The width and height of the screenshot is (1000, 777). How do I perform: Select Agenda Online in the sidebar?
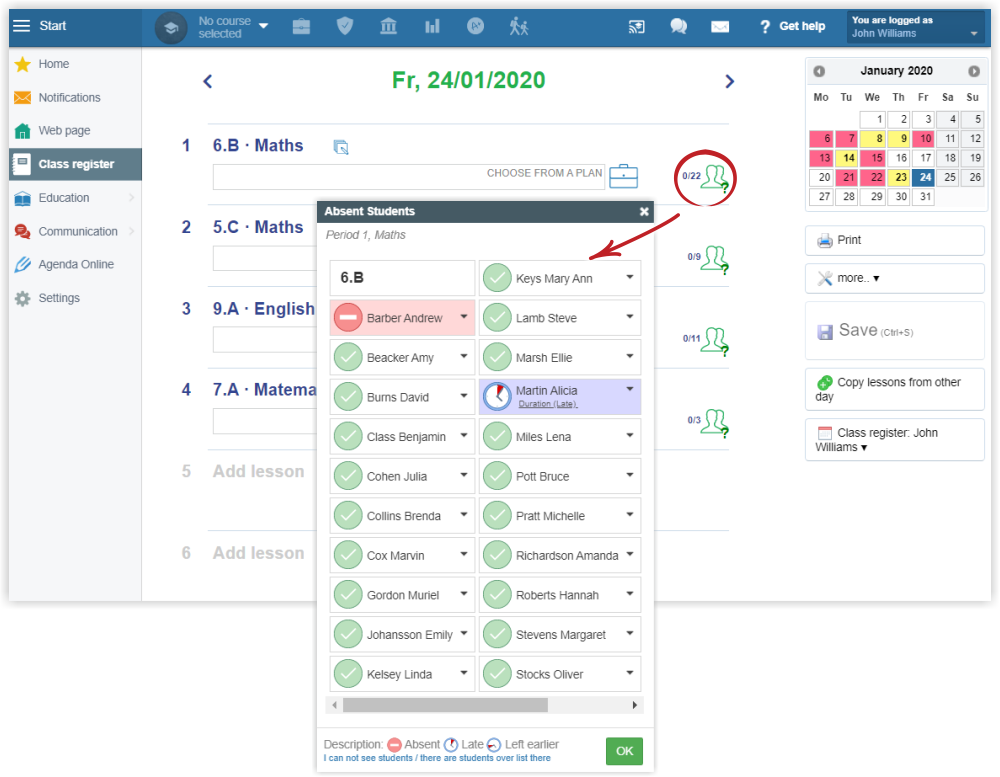click(x=76, y=265)
